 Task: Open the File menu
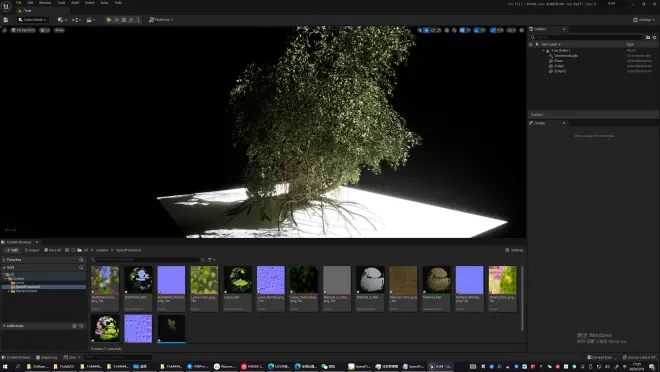coord(19,3)
